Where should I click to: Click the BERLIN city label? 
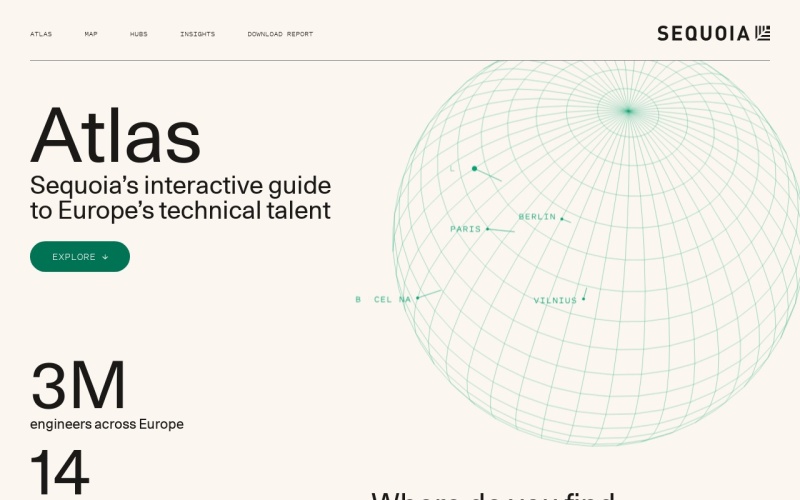click(x=537, y=217)
